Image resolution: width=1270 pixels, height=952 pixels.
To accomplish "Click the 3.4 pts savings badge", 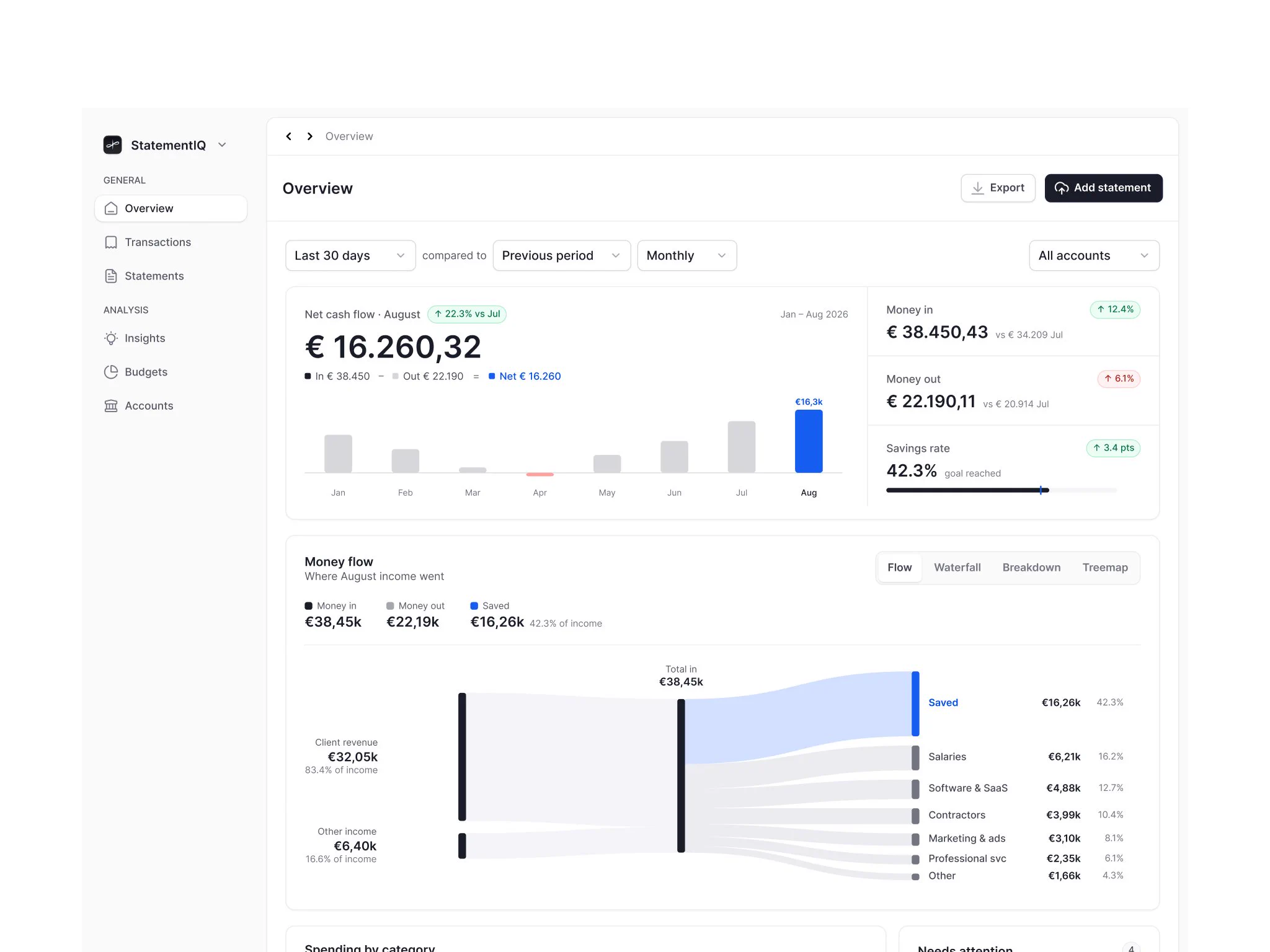I will coord(1113,448).
